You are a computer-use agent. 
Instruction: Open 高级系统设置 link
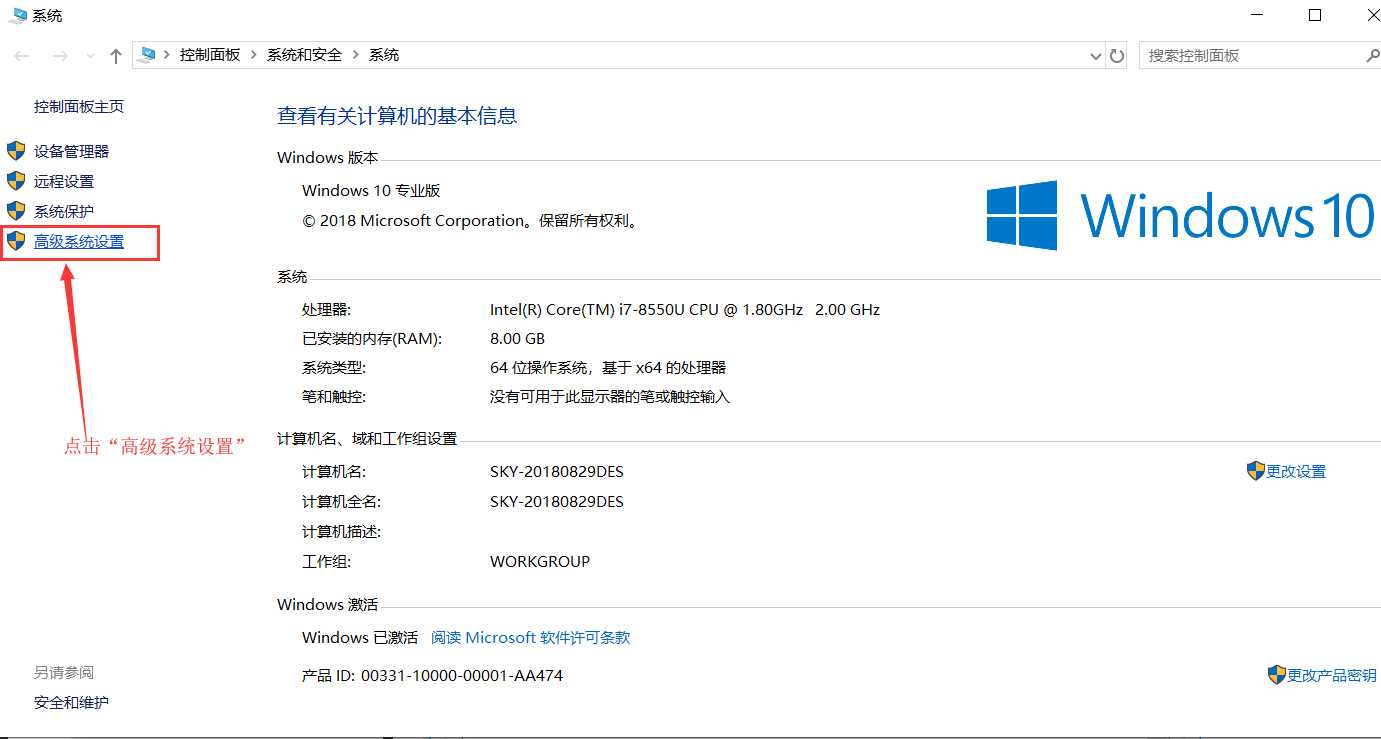(x=79, y=242)
